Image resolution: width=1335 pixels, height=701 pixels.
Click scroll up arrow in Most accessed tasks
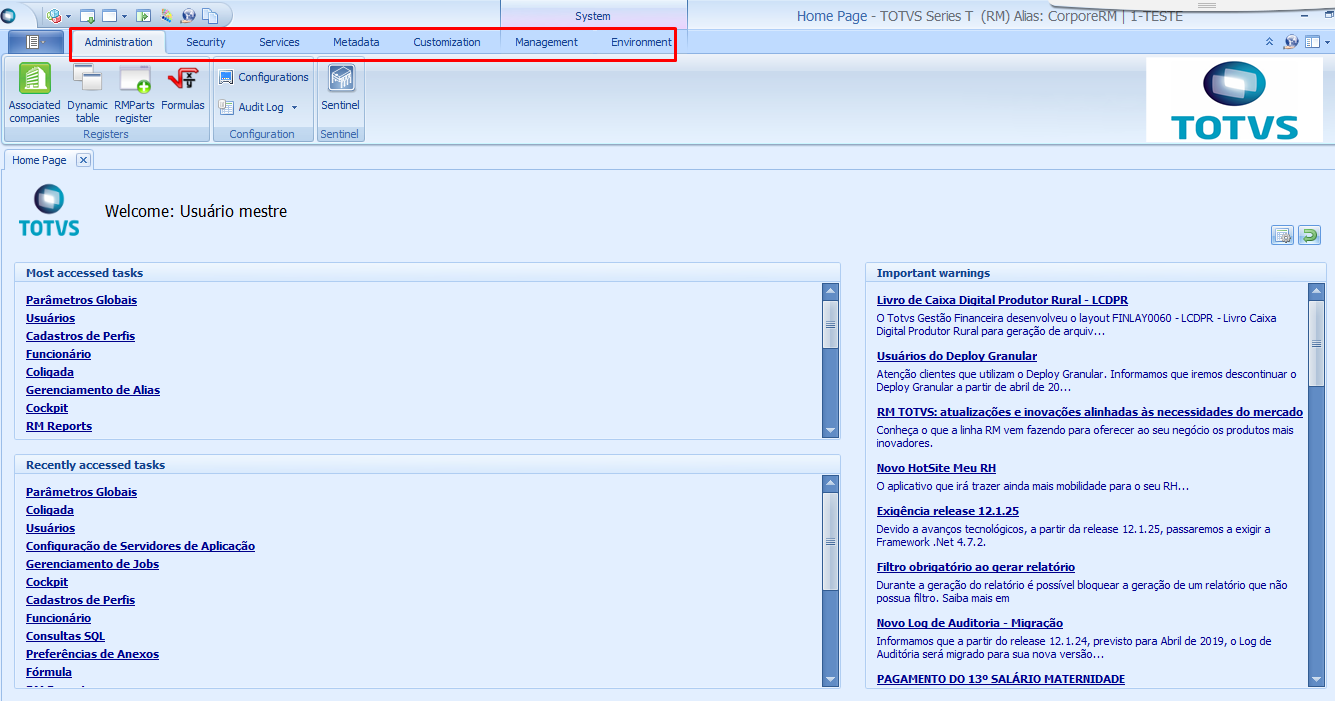[x=830, y=291]
